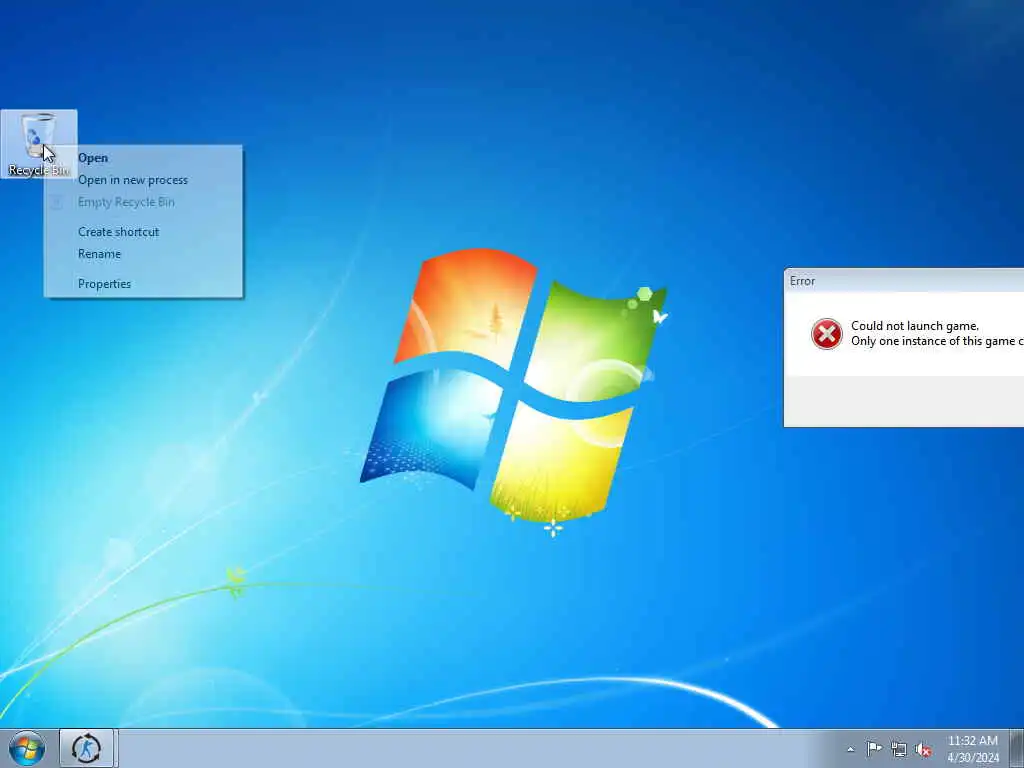
Task: Open the Action Center flag icon
Action: click(874, 748)
